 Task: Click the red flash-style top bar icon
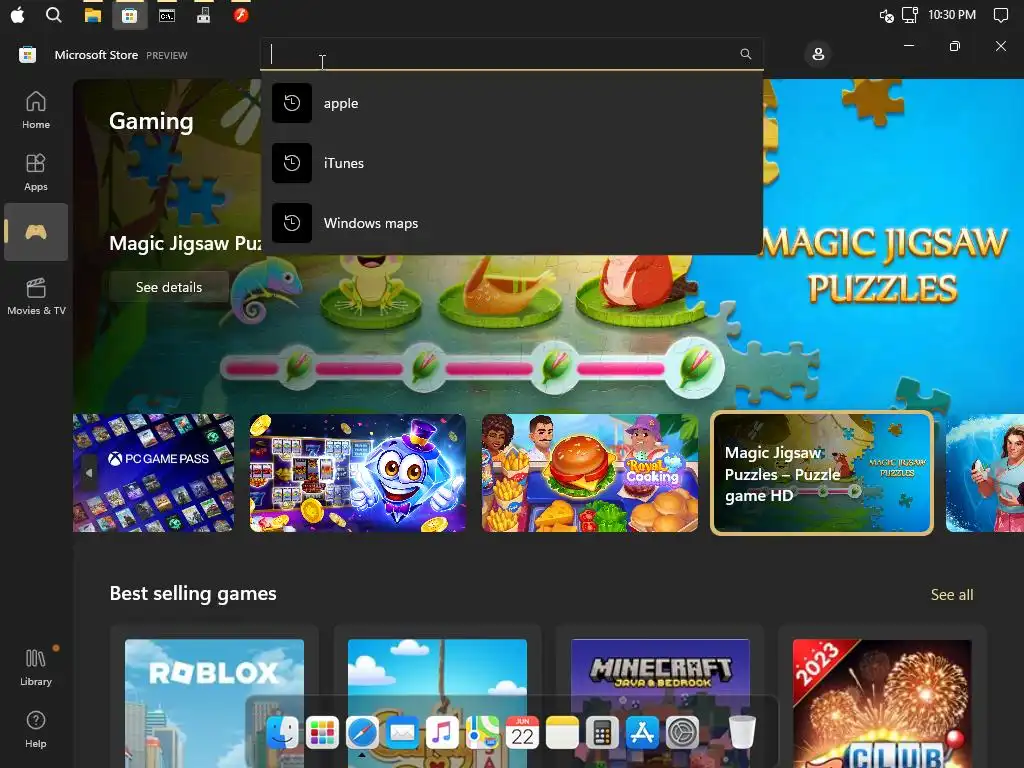[x=241, y=15]
